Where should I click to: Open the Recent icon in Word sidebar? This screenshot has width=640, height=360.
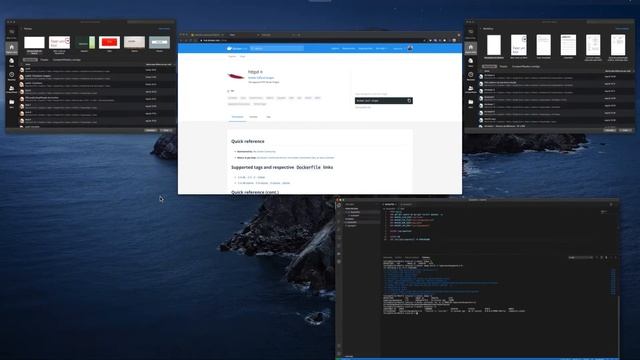coord(471,76)
